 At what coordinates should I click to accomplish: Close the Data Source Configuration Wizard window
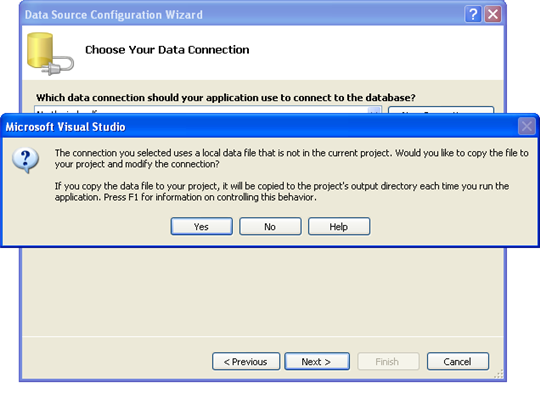[493, 14]
